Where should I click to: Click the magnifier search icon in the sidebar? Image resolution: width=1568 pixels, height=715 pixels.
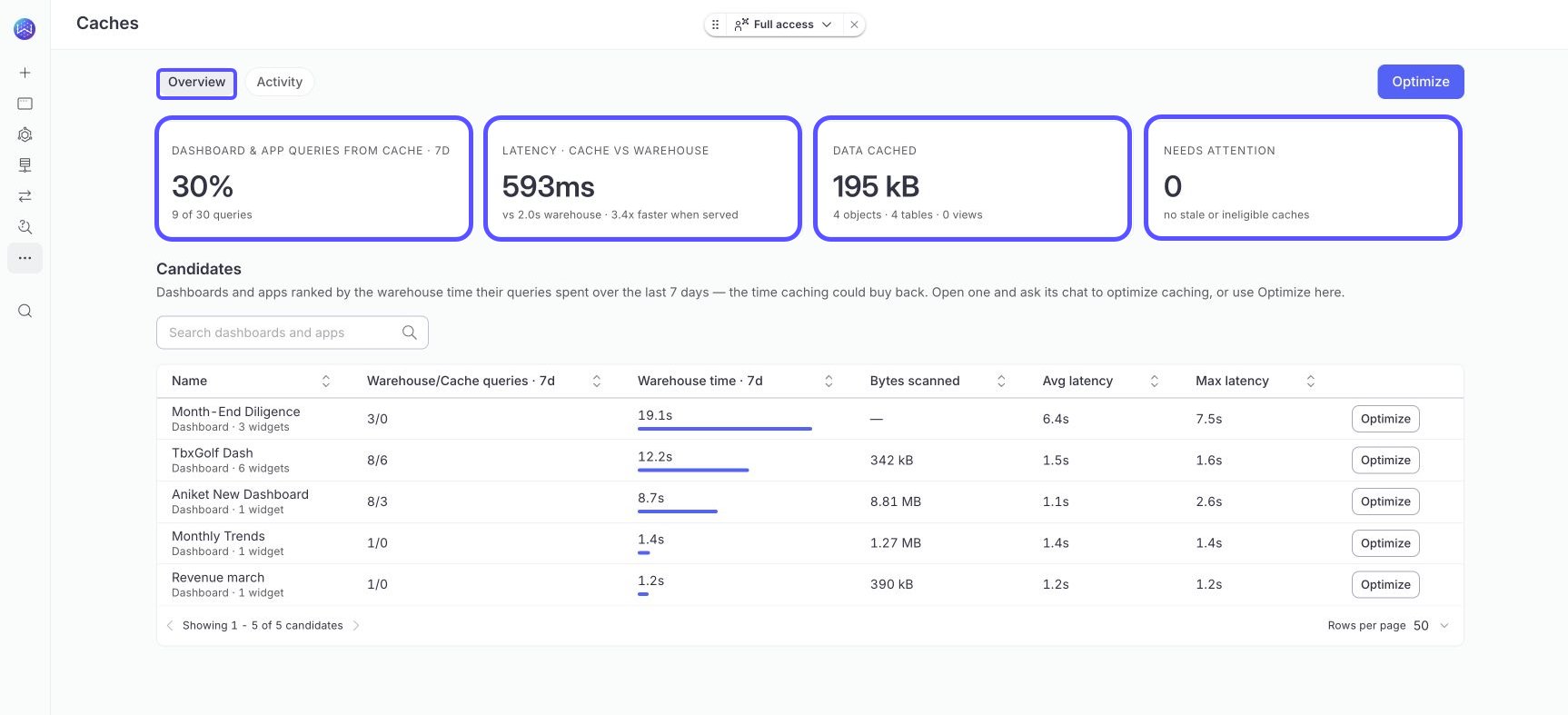(25, 311)
